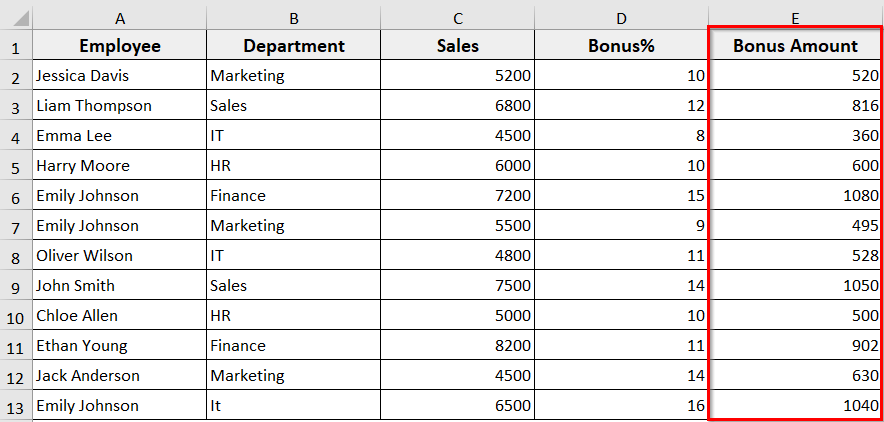The image size is (884, 422).
Task: Select the Bonus% cell showing 16
Action: coord(621,406)
